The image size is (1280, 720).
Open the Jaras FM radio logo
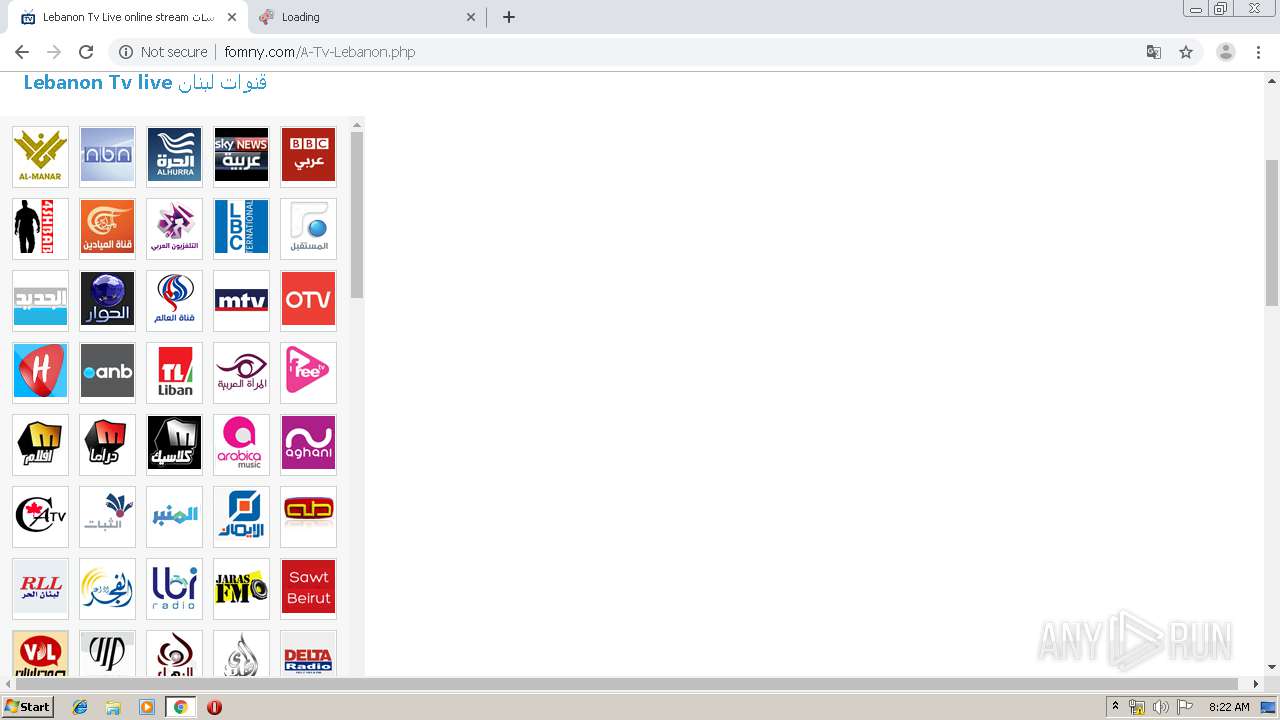[242, 588]
